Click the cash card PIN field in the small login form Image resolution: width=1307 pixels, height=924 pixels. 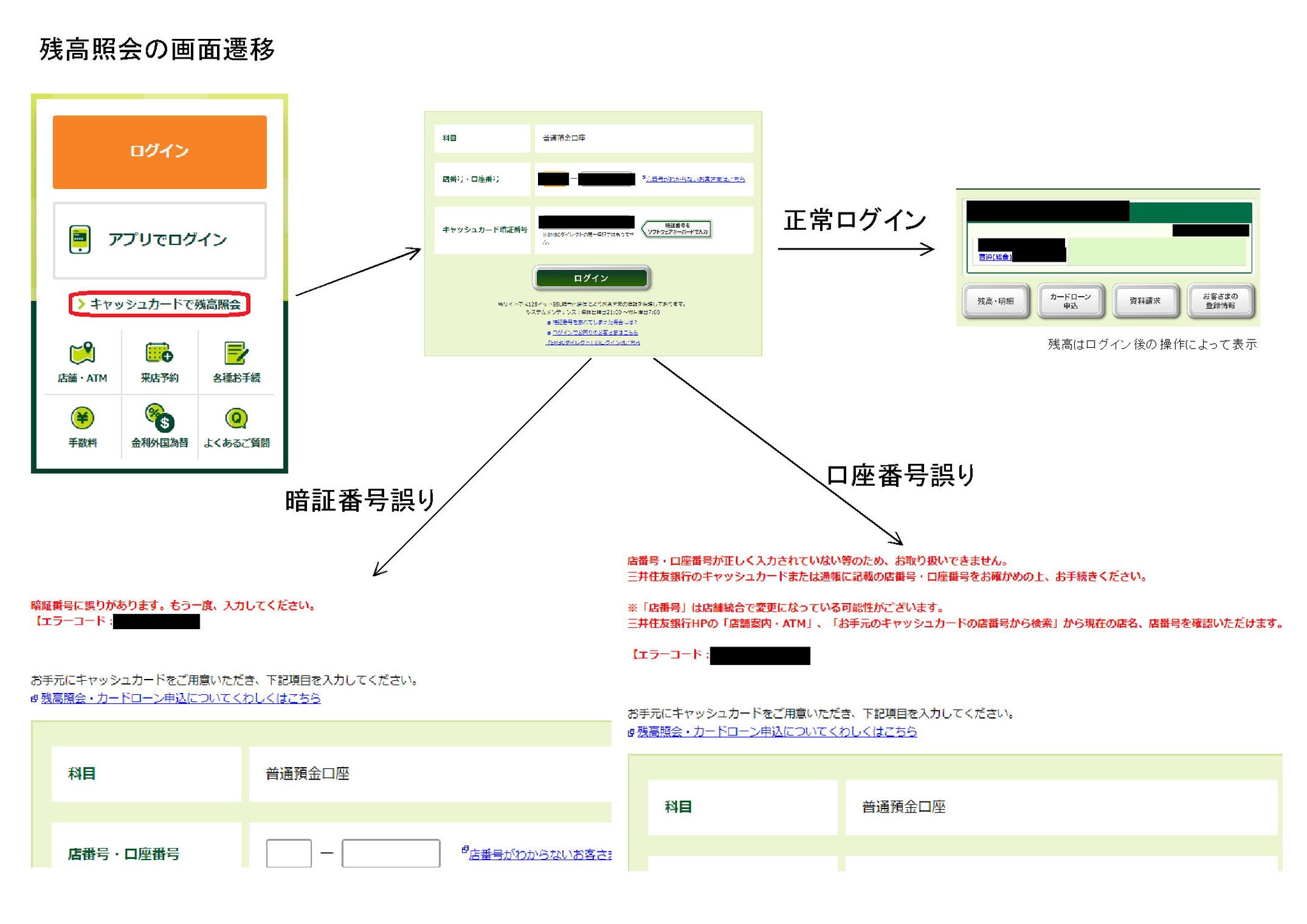point(586,222)
